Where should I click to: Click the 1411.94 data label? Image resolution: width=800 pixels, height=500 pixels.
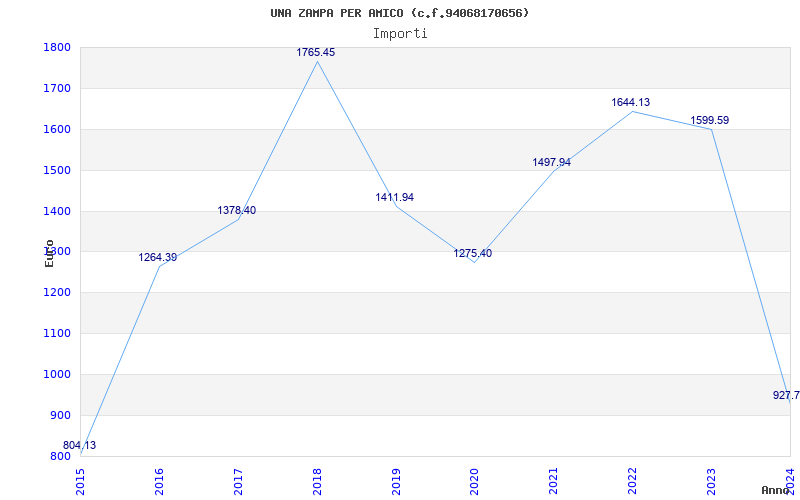coord(394,197)
